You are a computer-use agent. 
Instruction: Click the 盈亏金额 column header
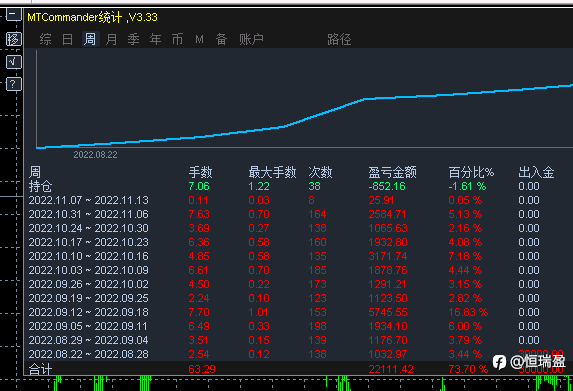click(392, 172)
